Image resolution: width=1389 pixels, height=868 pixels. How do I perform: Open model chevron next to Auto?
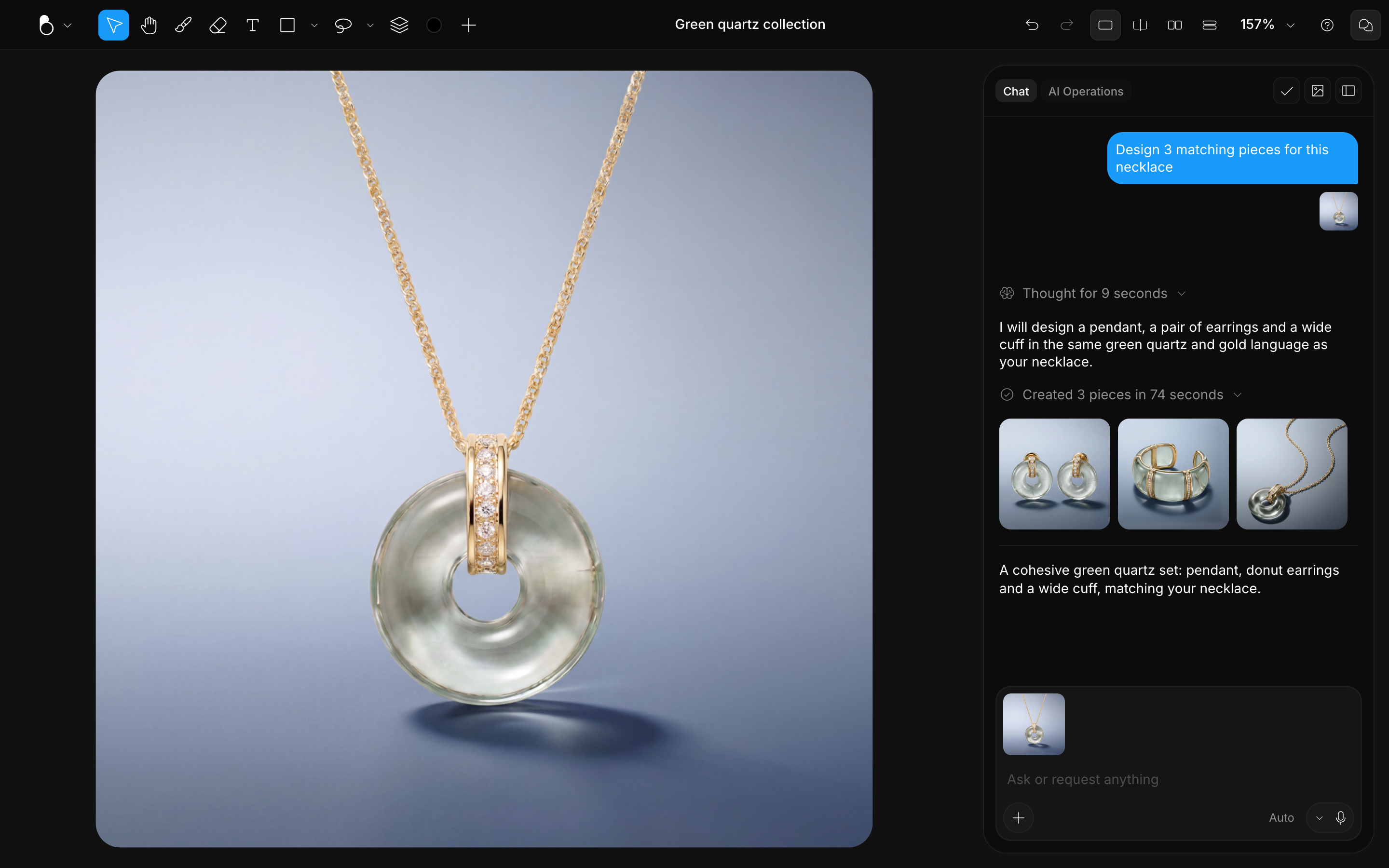coord(1319,817)
